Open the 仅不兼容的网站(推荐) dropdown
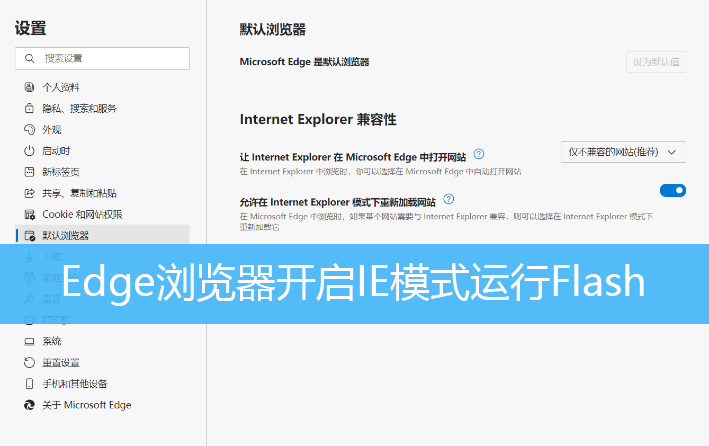709x446 pixels. [624, 152]
